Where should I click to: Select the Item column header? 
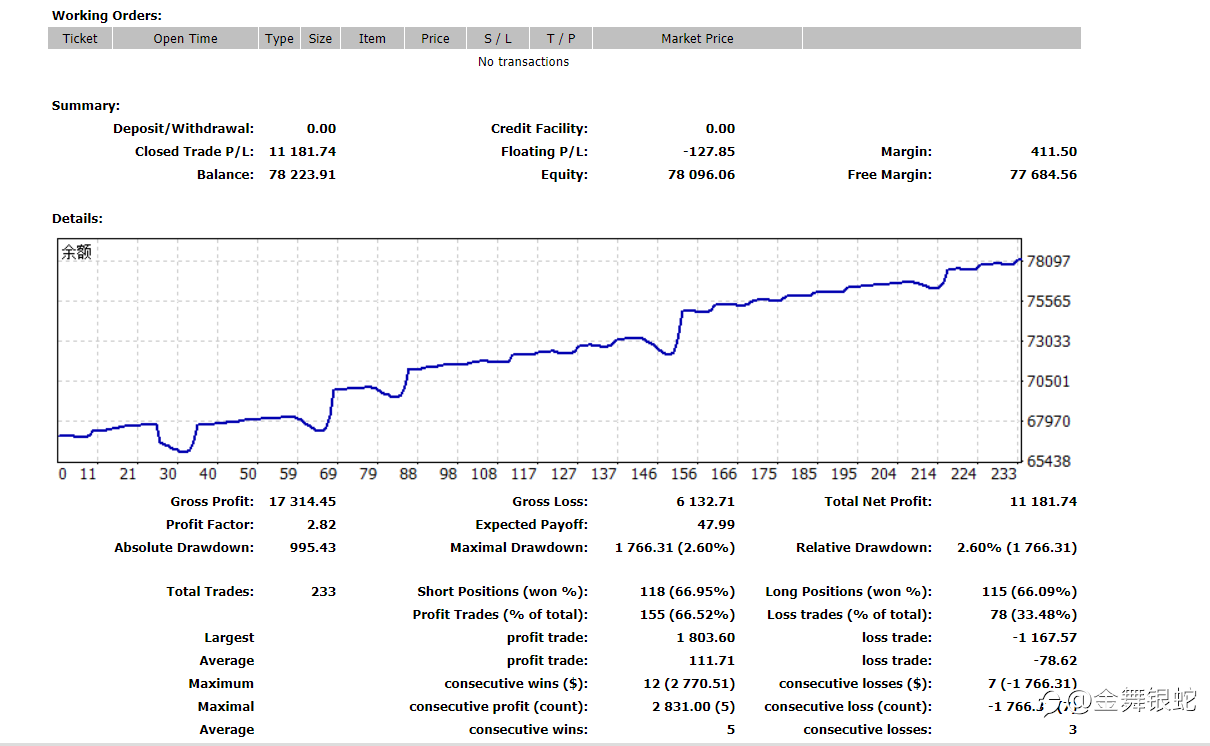(372, 38)
